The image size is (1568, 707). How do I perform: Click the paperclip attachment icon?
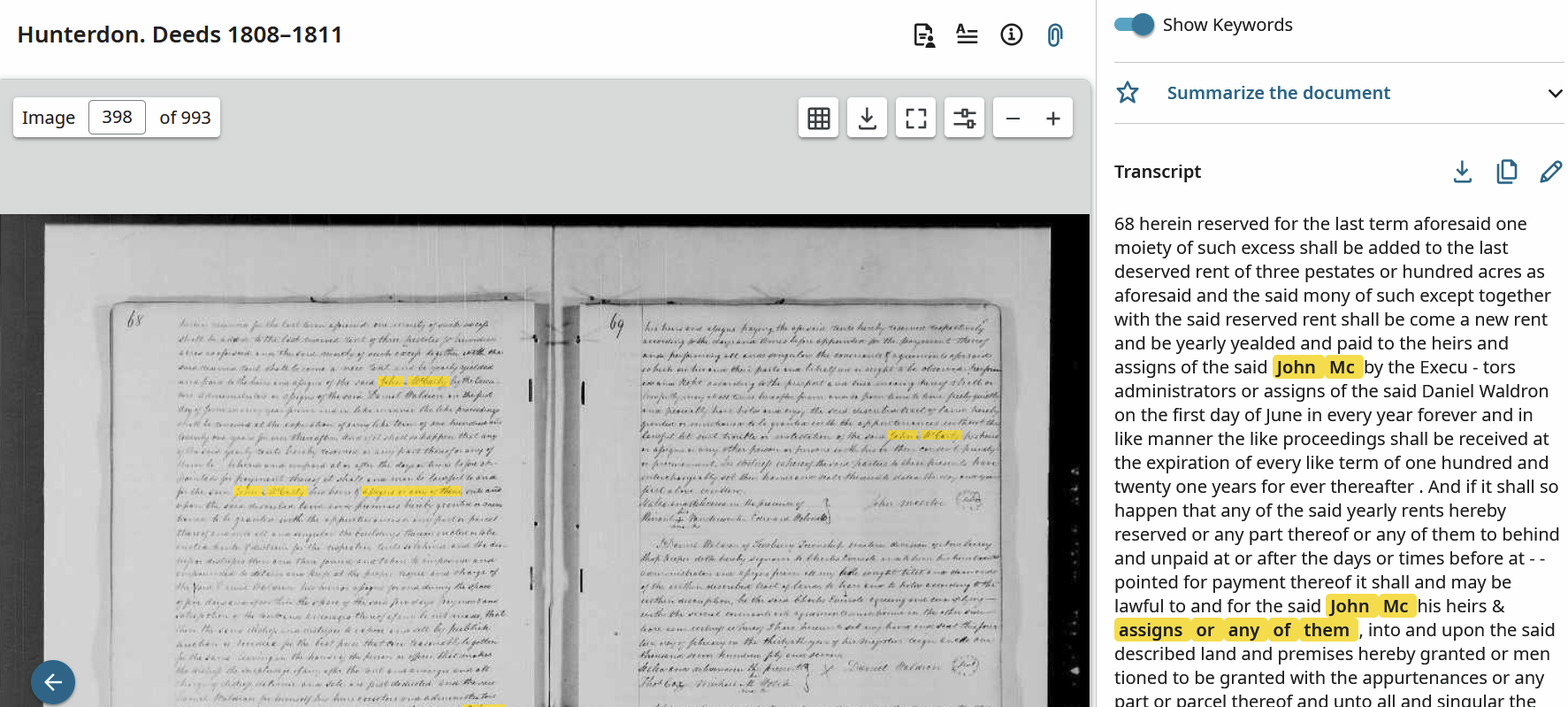point(1055,35)
